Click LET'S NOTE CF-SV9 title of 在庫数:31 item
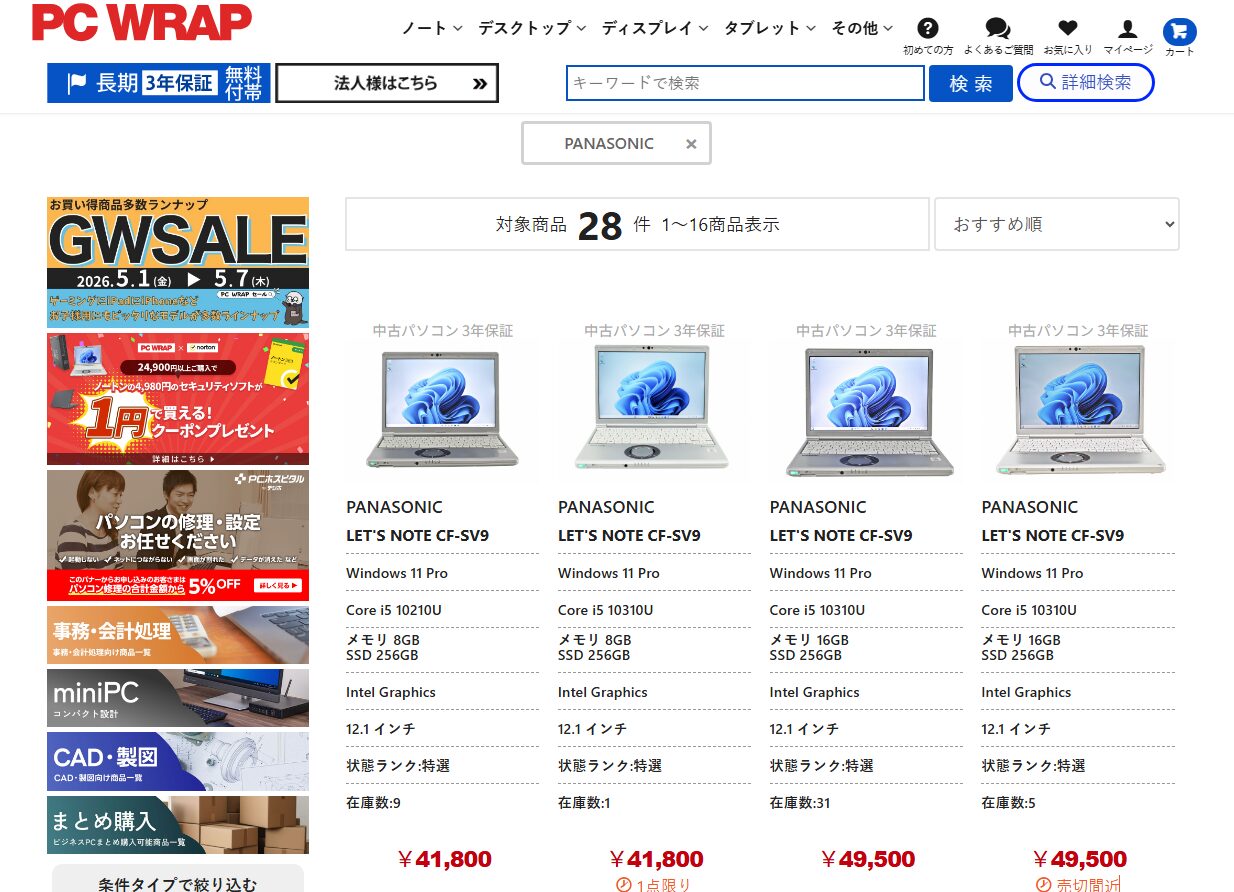The width and height of the screenshot is (1234, 892). [x=841, y=535]
